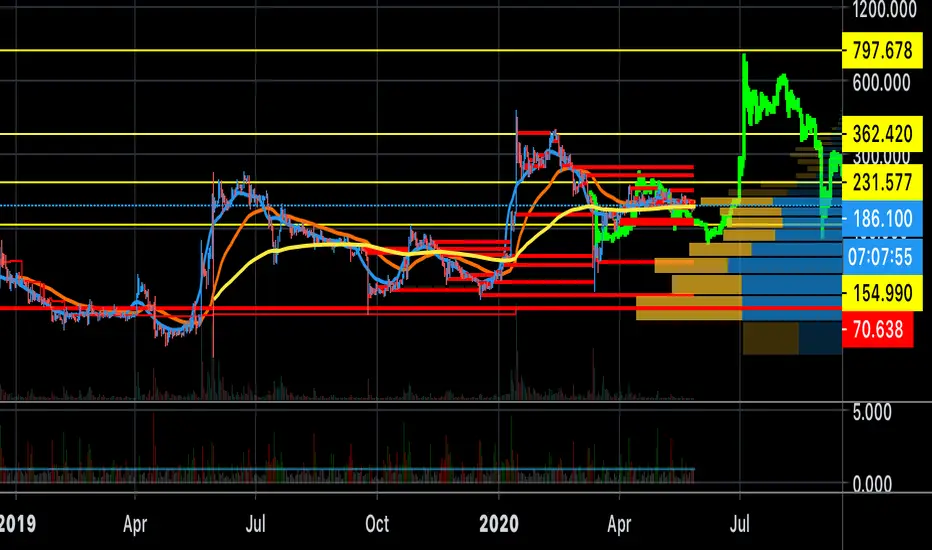The image size is (932, 550).
Task: Click the 5.000 indicator scale value
Action: point(871,412)
